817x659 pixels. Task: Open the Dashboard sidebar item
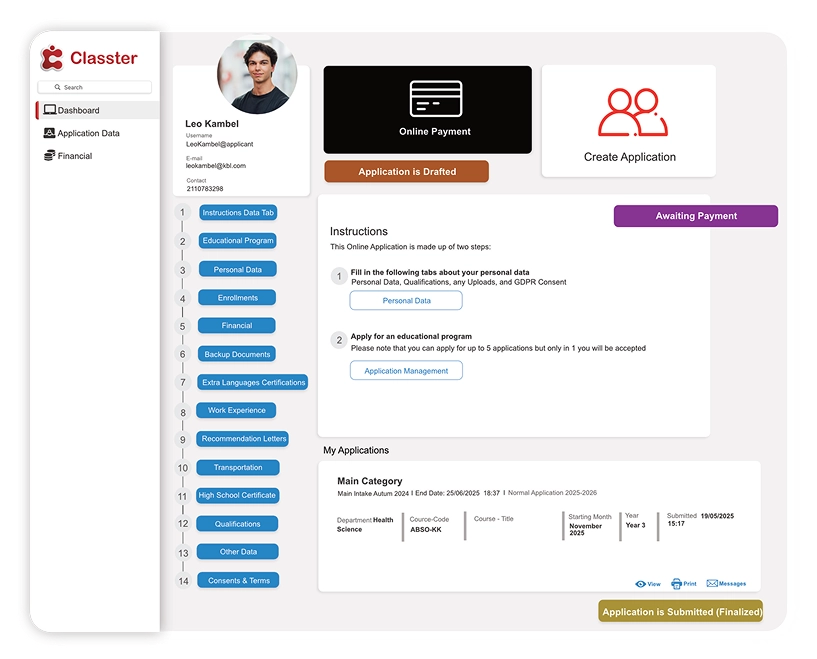pos(78,111)
